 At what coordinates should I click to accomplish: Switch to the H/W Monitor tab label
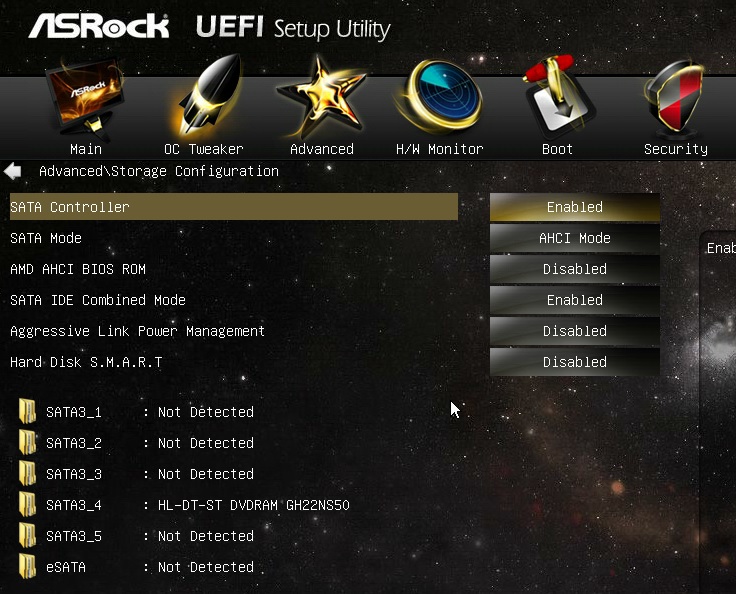pyautogui.click(x=439, y=149)
